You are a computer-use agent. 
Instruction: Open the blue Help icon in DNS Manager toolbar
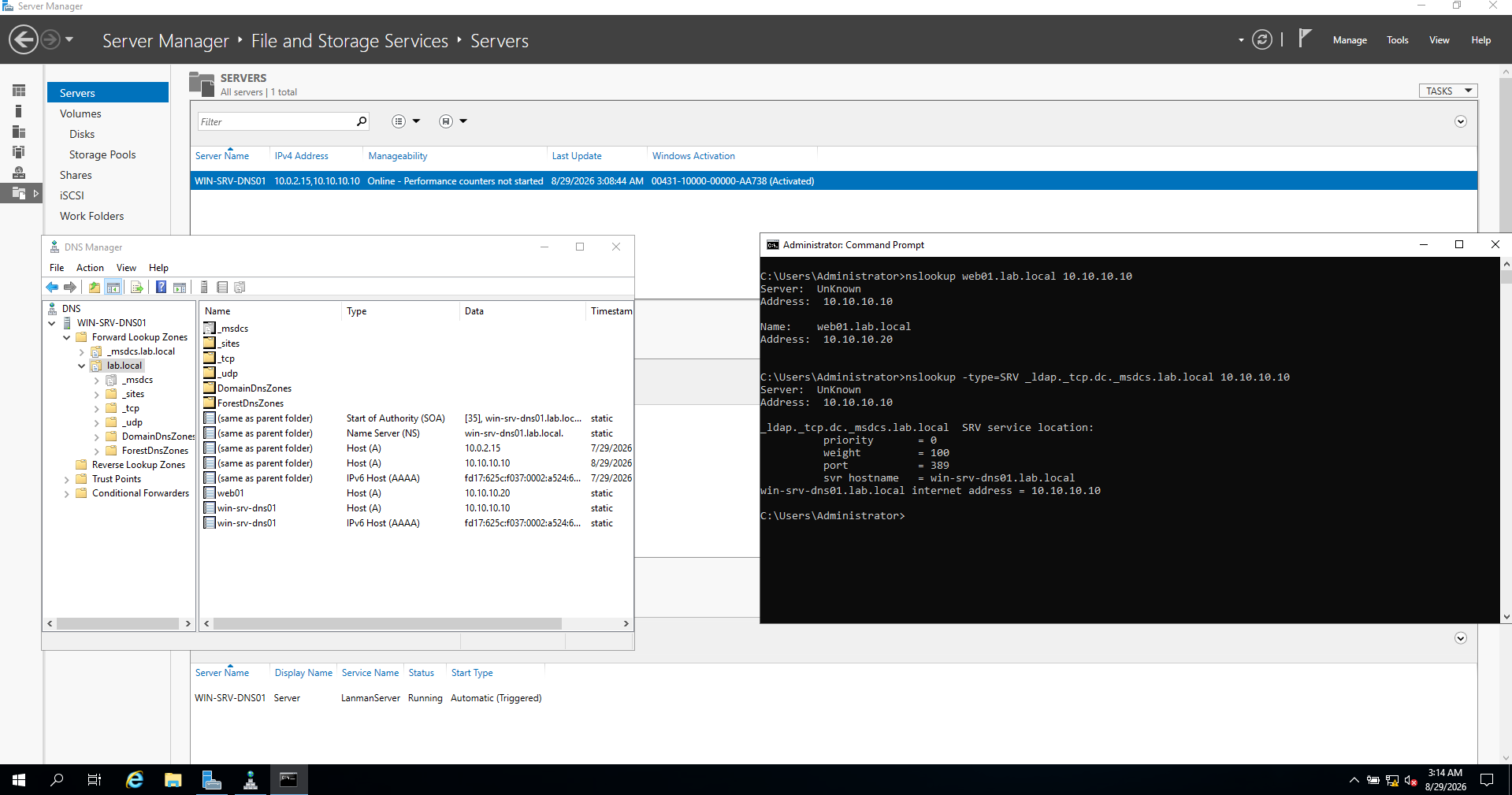coord(161,288)
